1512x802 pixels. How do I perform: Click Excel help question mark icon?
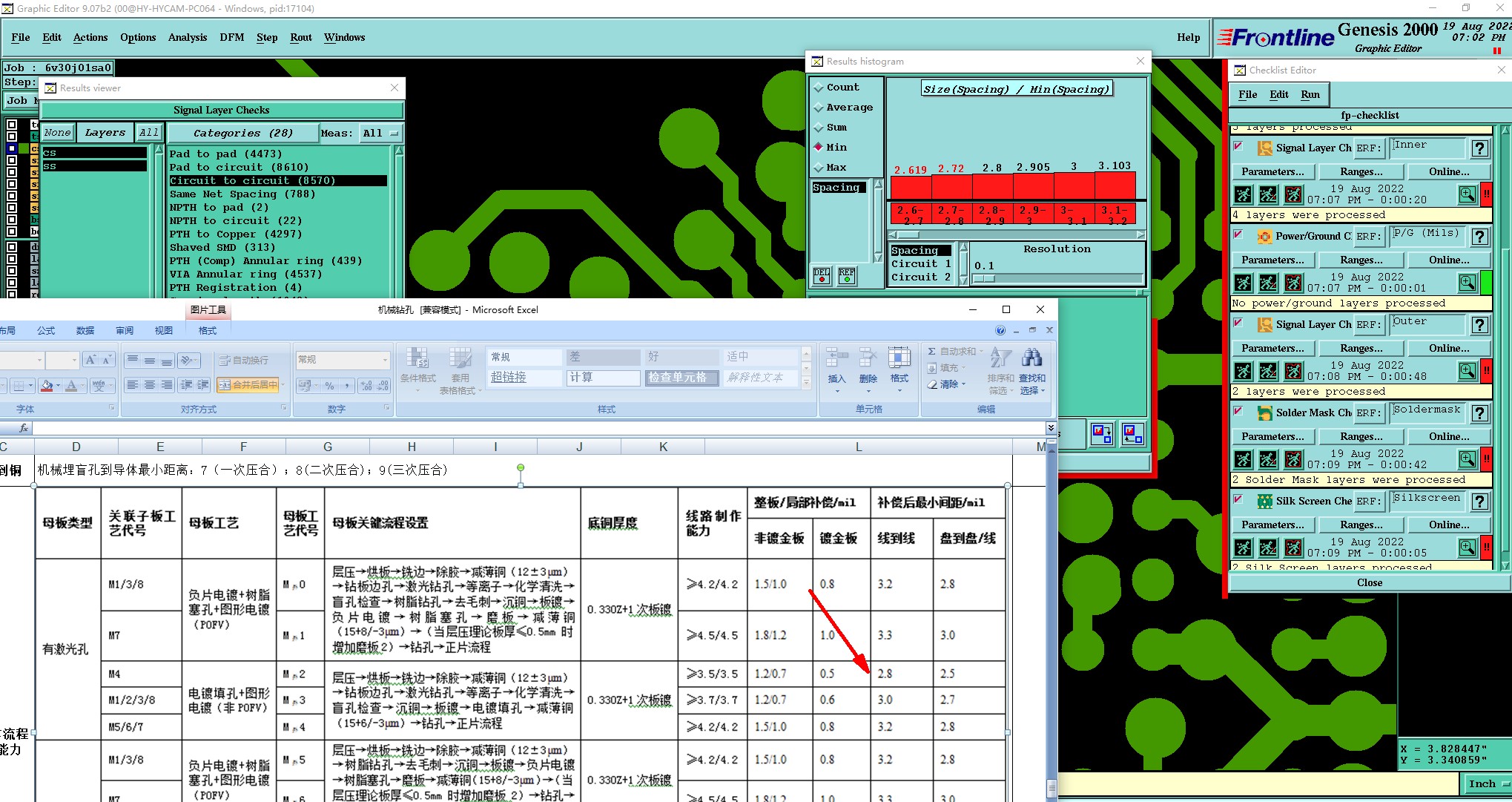pos(1000,330)
